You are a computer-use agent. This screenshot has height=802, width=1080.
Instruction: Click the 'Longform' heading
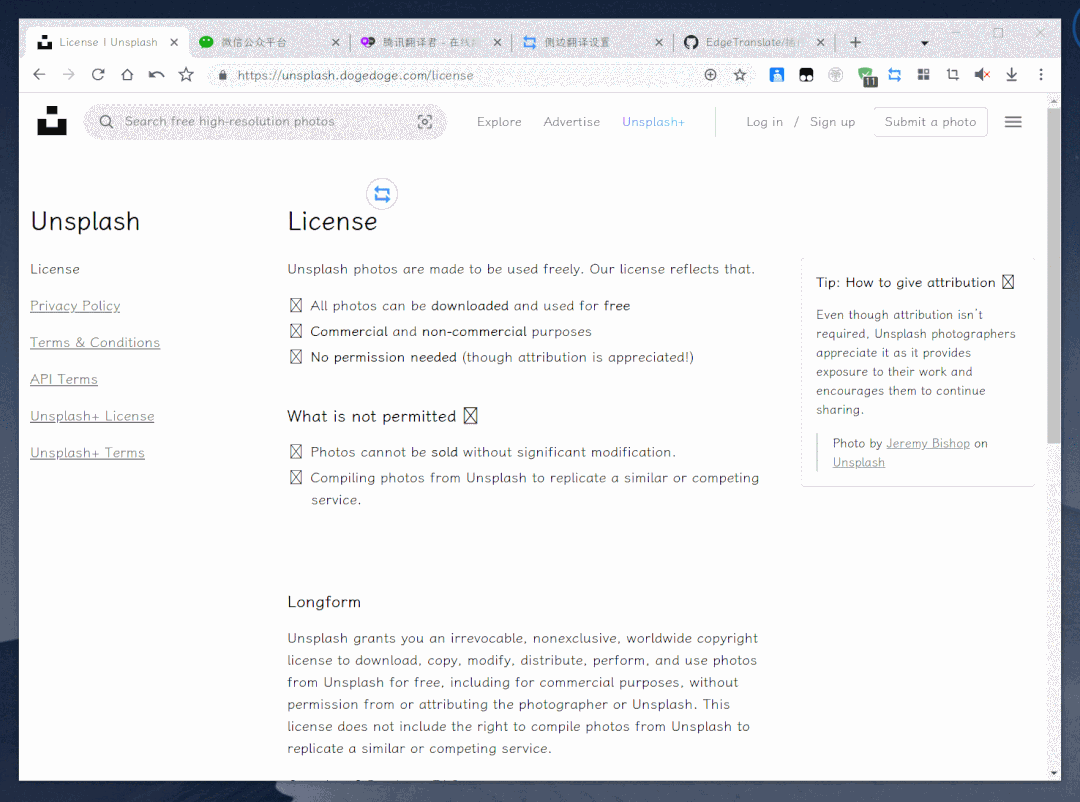pos(324,602)
